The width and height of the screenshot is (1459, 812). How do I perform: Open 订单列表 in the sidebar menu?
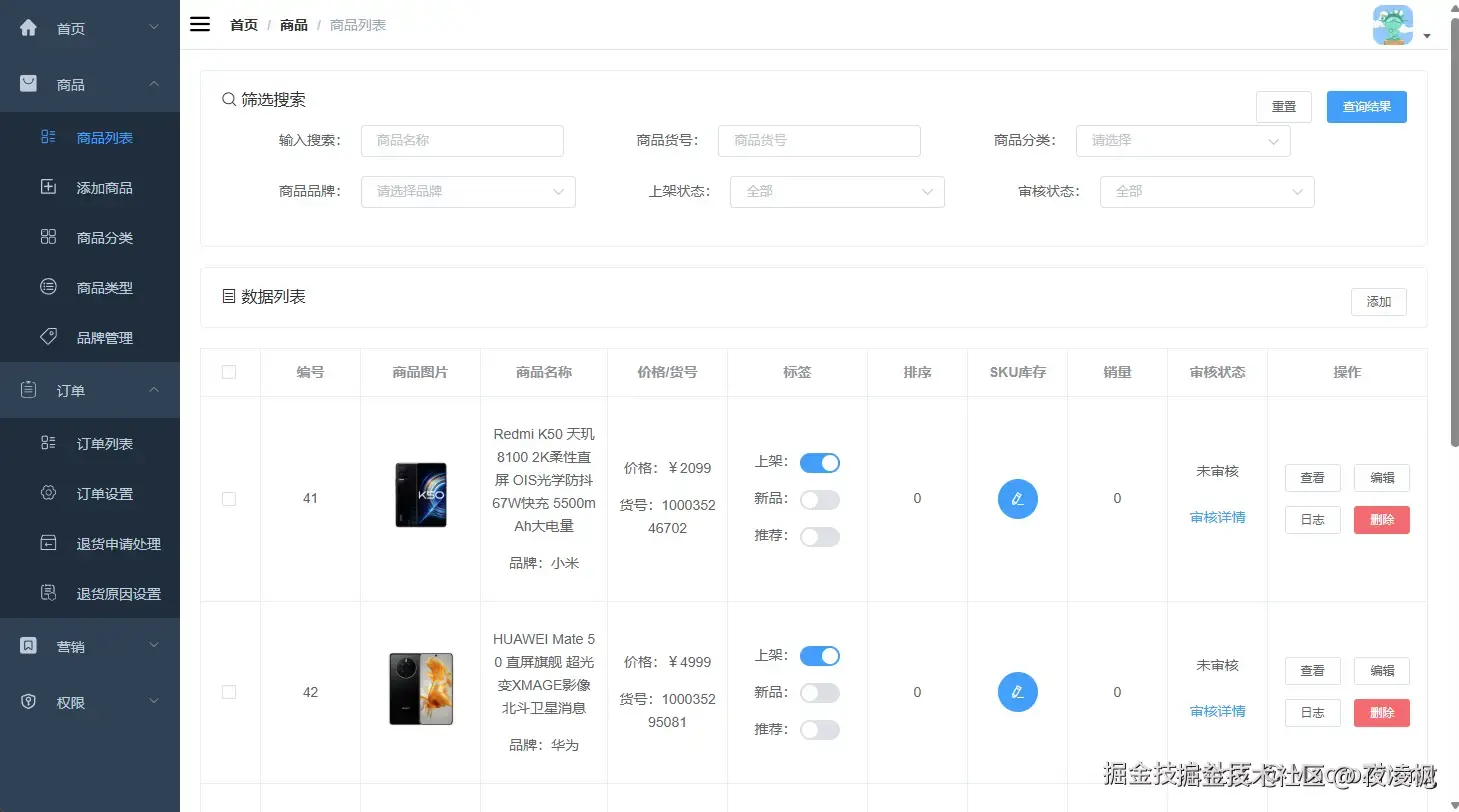(x=90, y=444)
